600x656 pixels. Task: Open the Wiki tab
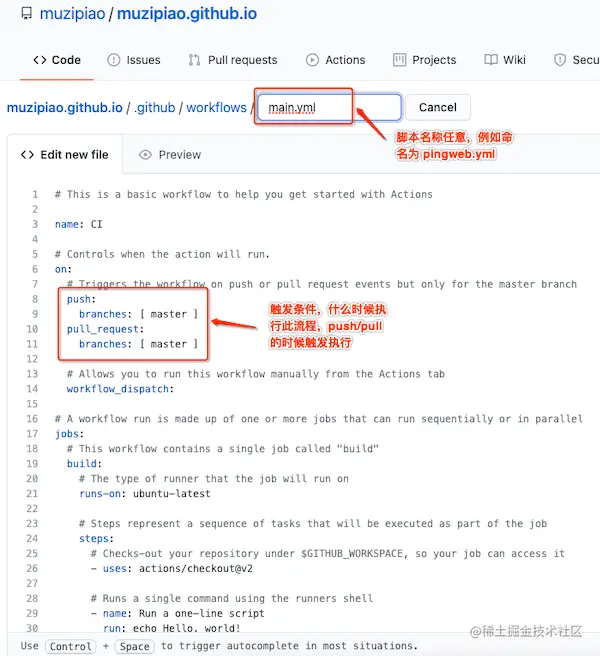[505, 60]
